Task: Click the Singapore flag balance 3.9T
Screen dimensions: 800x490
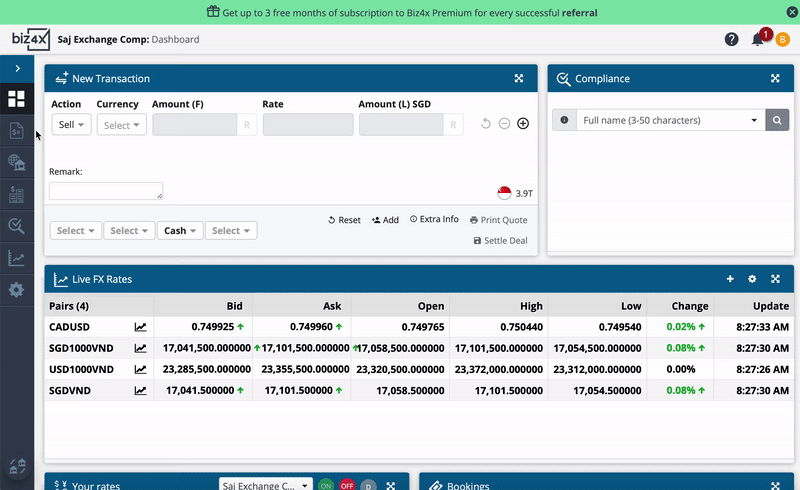Action: tap(515, 193)
